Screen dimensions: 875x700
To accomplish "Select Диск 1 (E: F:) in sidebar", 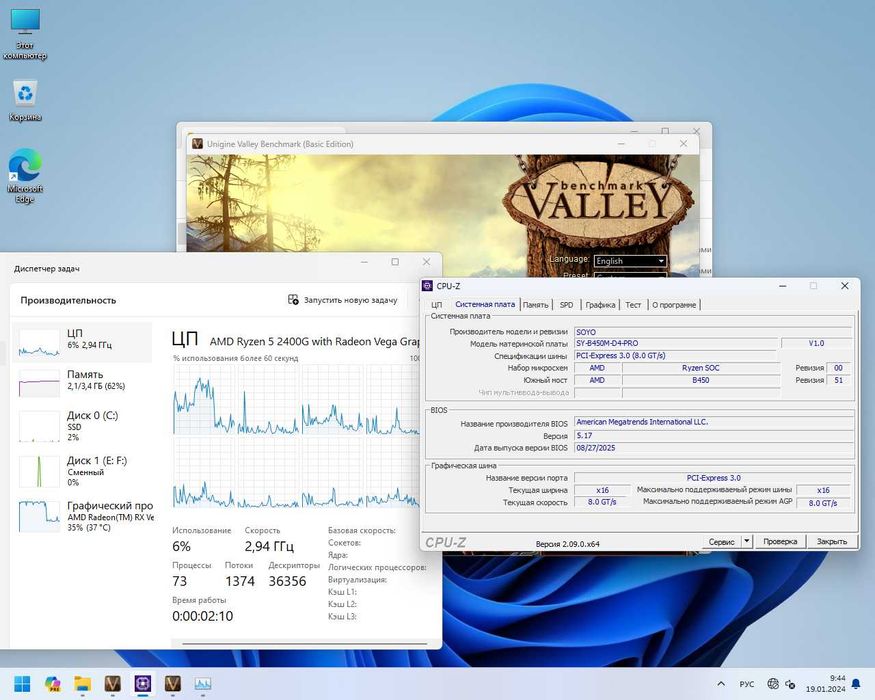I will 82,472.
